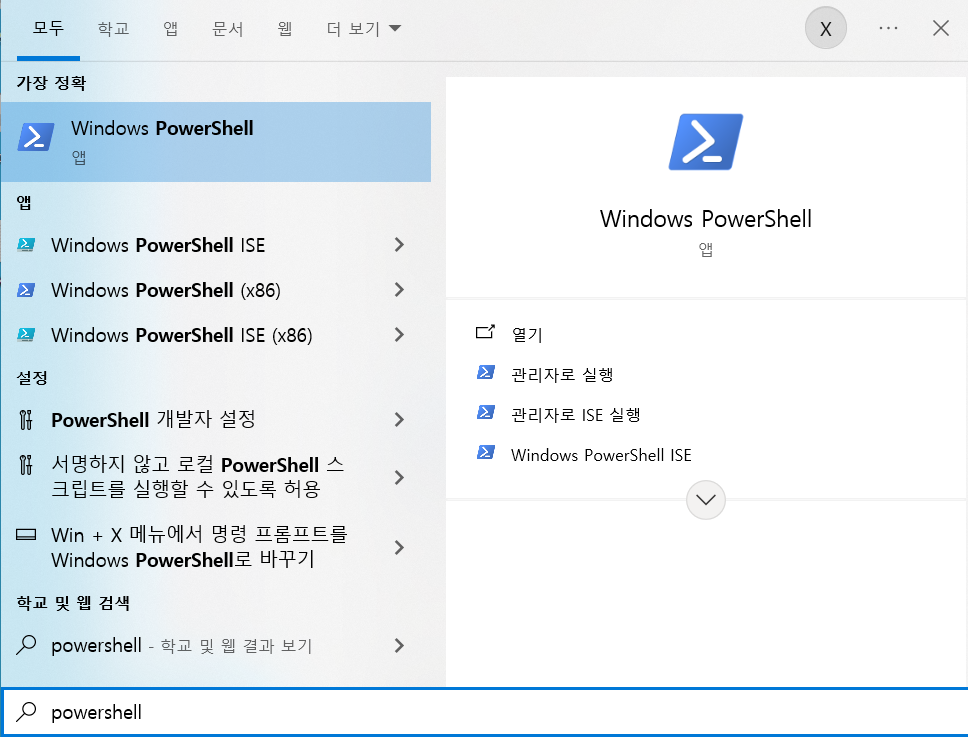Click the keyboard icon beside Win + X 메뉴

pos(26,534)
